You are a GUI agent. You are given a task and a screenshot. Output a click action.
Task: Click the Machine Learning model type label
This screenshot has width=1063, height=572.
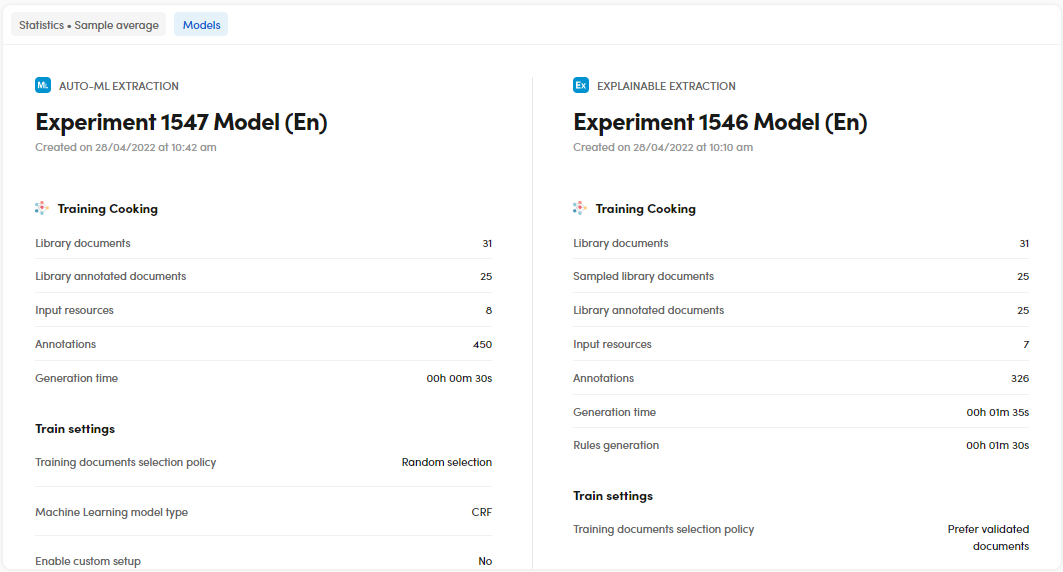pos(112,513)
